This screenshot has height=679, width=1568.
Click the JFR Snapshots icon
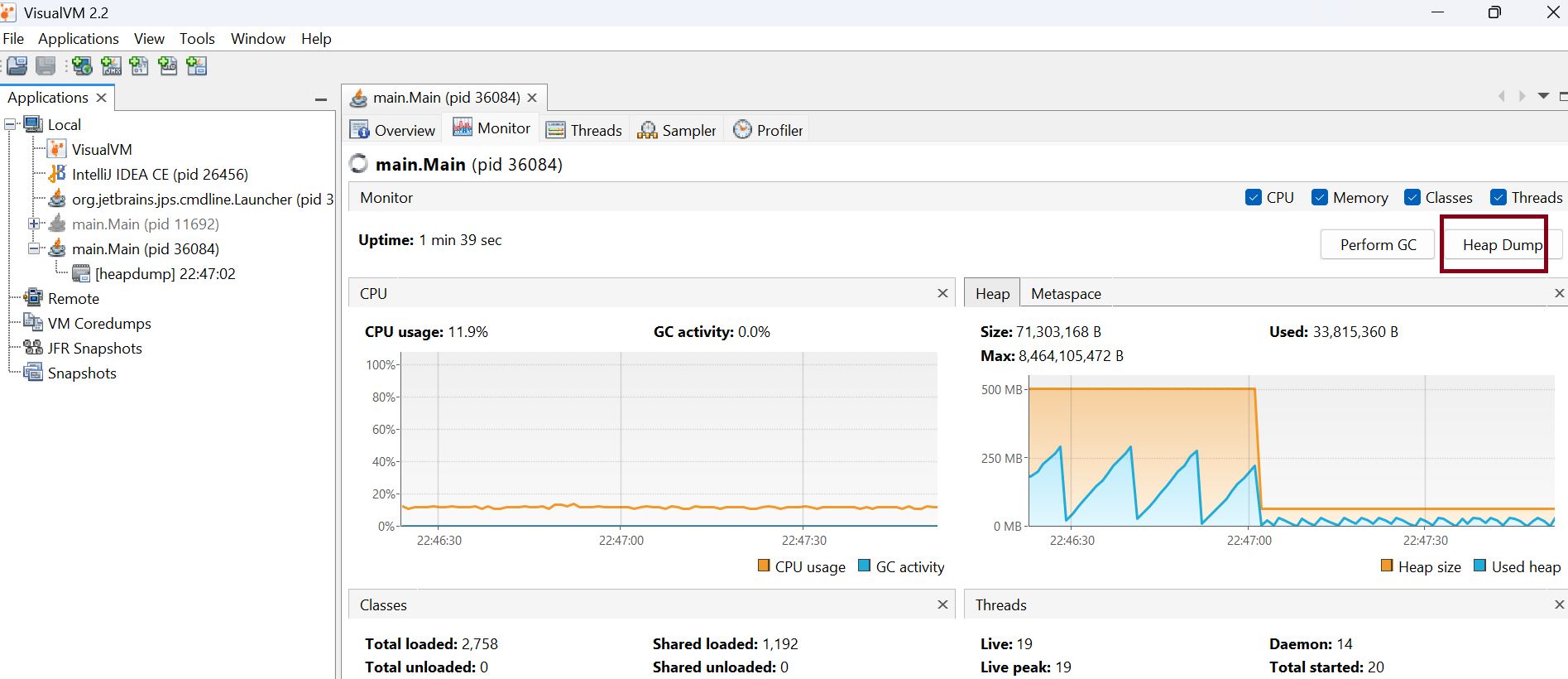[x=33, y=348]
